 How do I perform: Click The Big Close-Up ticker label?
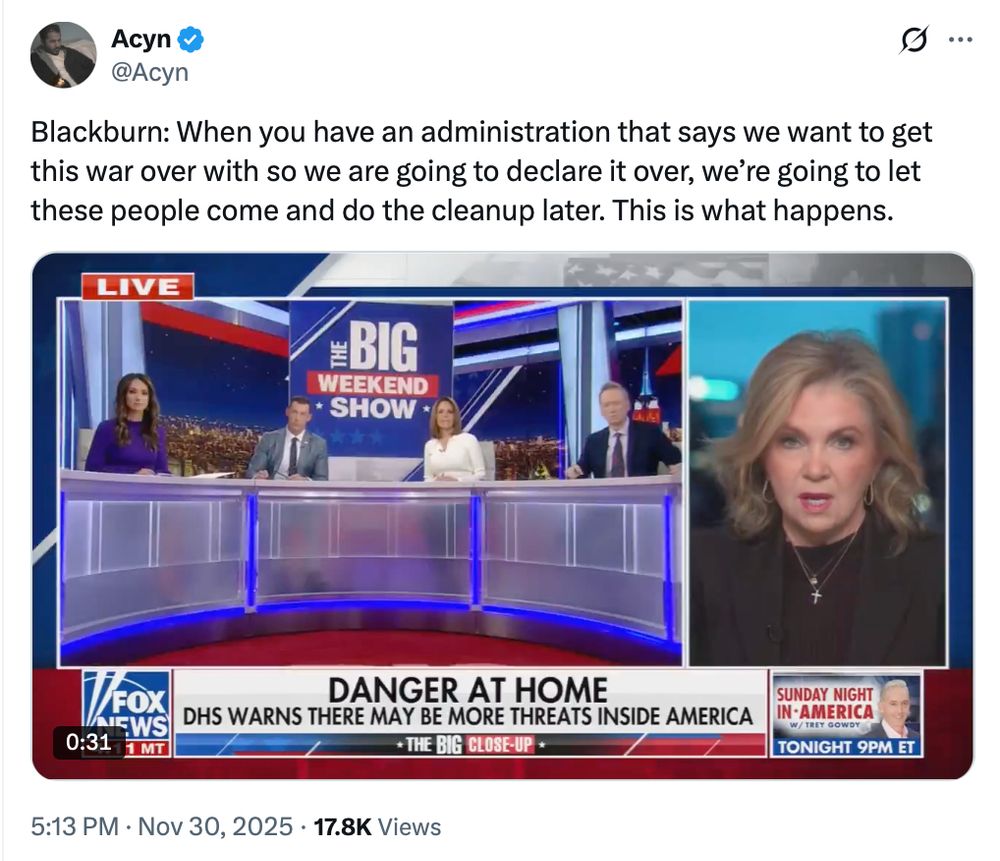(469, 744)
